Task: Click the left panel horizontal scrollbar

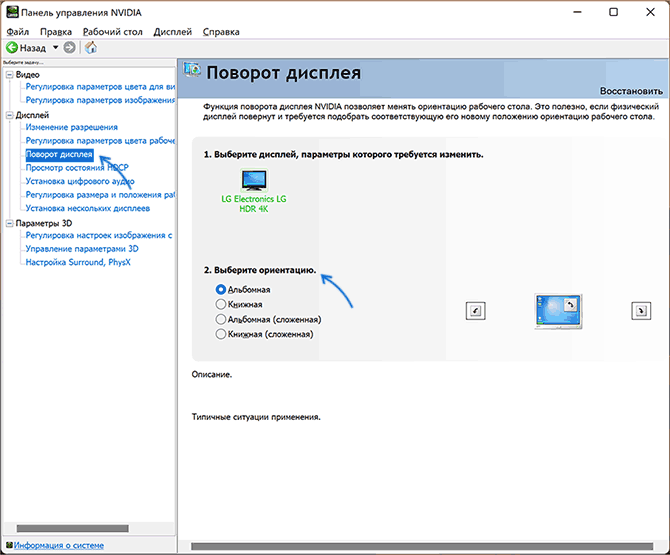Action: (72, 529)
